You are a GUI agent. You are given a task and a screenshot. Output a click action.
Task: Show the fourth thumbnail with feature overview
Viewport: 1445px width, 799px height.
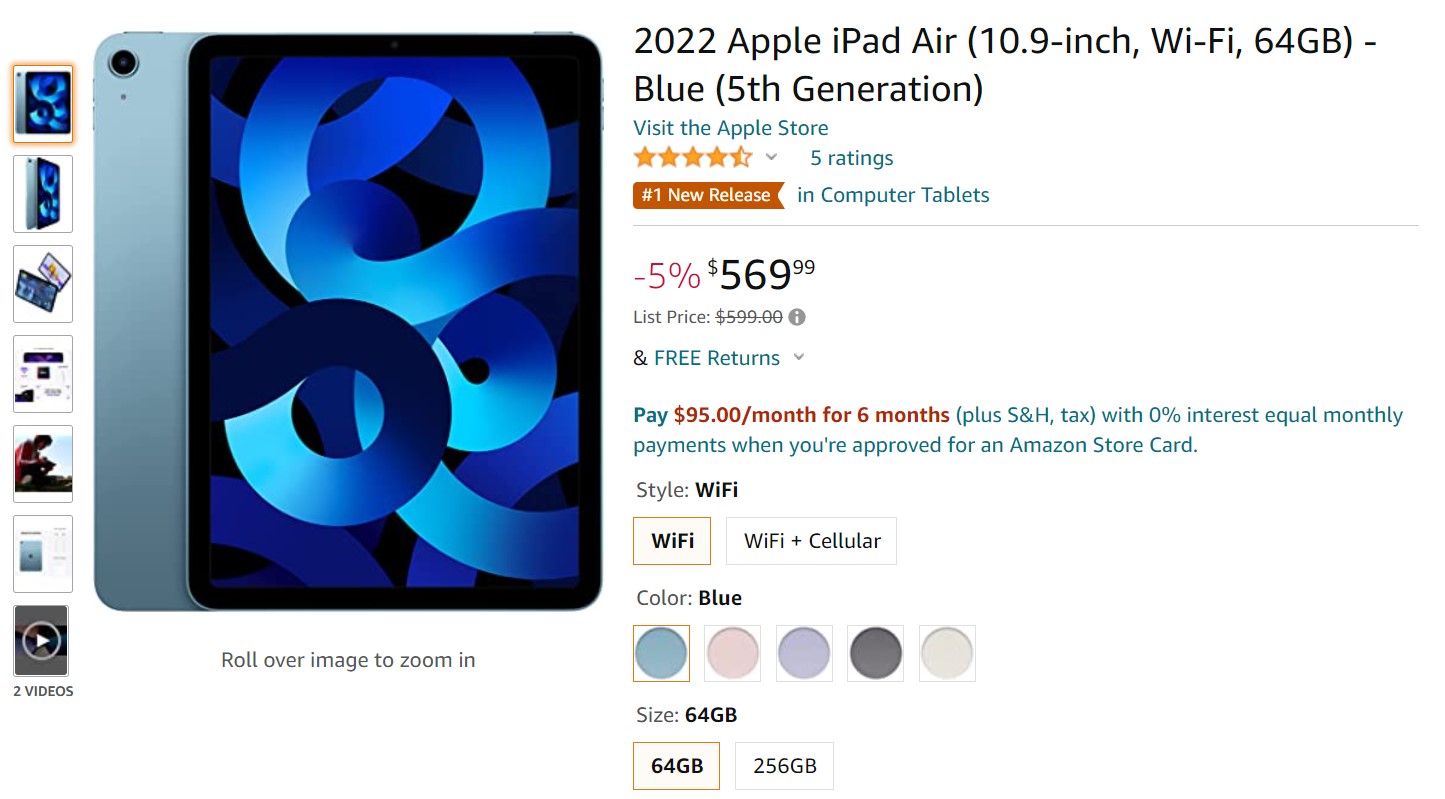click(43, 374)
